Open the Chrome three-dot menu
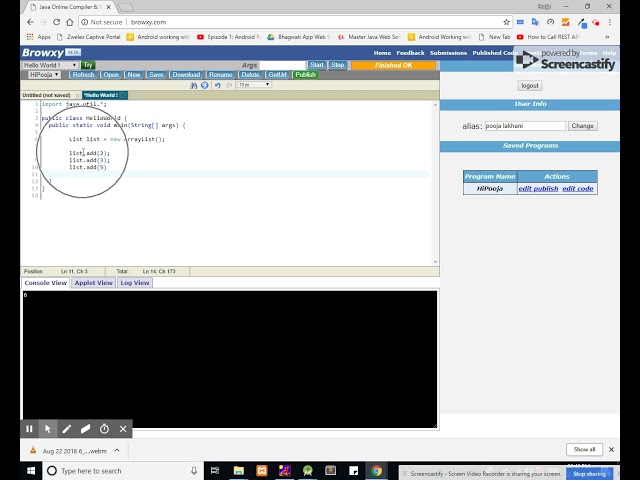640x480 pixels. [x=610, y=22]
